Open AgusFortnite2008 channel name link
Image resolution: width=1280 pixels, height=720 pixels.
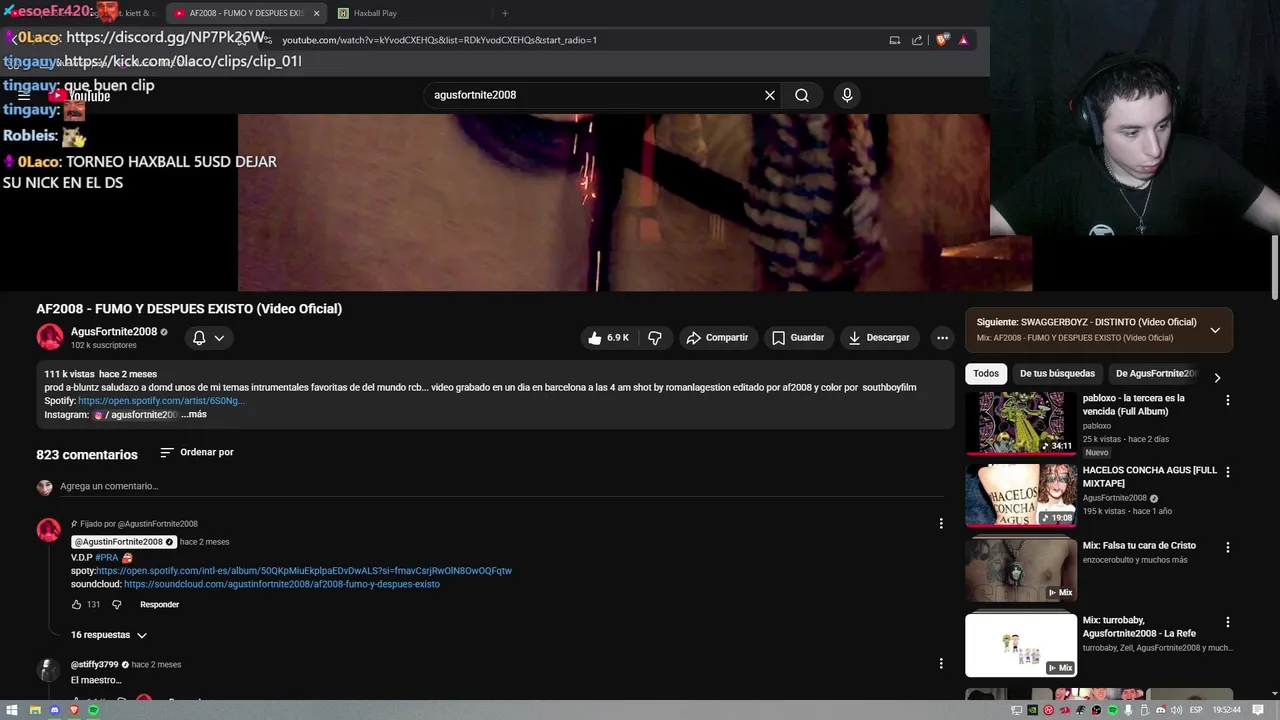(114, 332)
